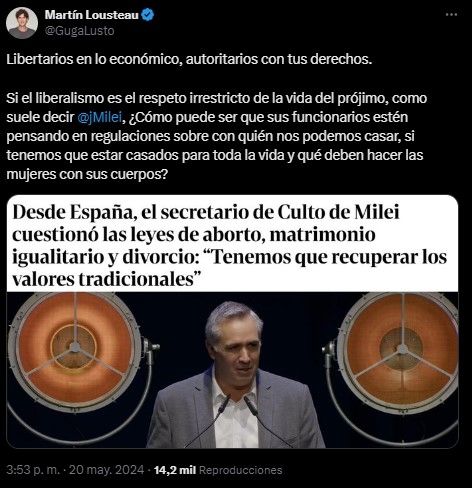
Task: Click the 20 may. 2024 date
Action: (106, 470)
